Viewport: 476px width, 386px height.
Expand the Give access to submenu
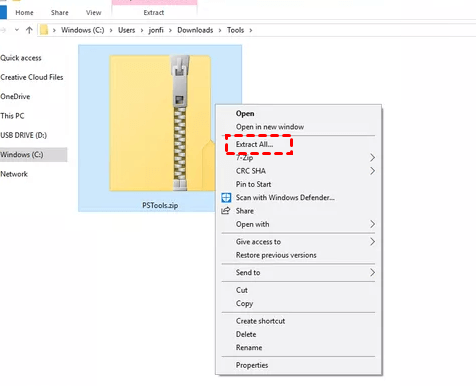(298, 242)
